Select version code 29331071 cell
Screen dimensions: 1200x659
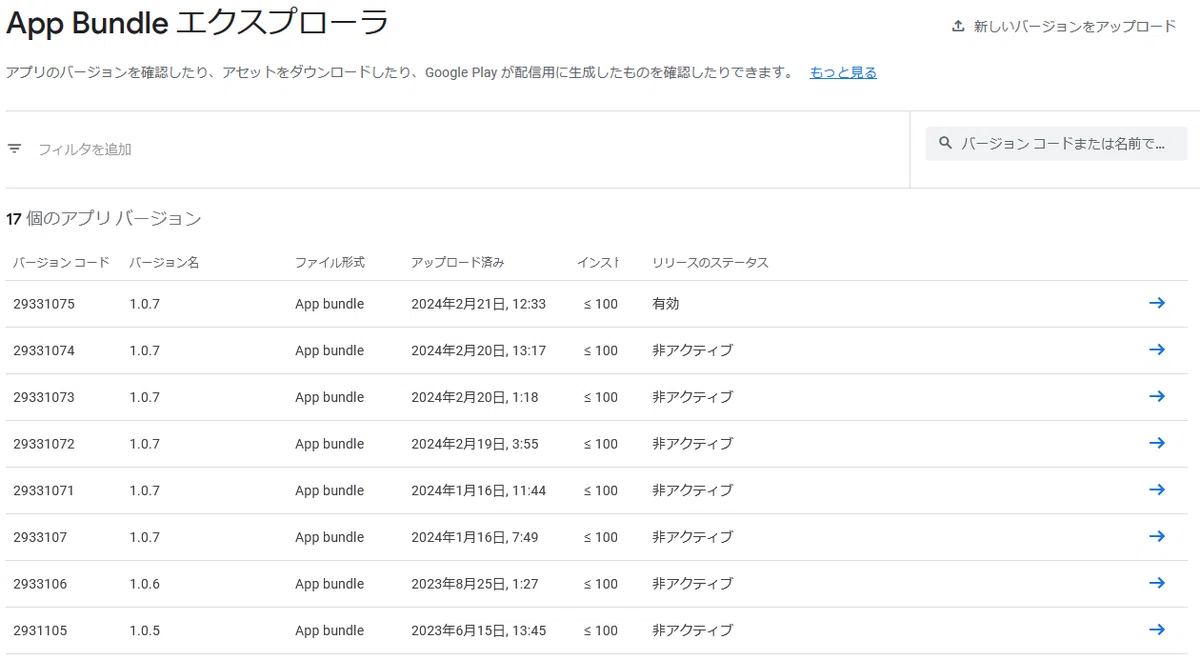pyautogui.click(x=44, y=491)
